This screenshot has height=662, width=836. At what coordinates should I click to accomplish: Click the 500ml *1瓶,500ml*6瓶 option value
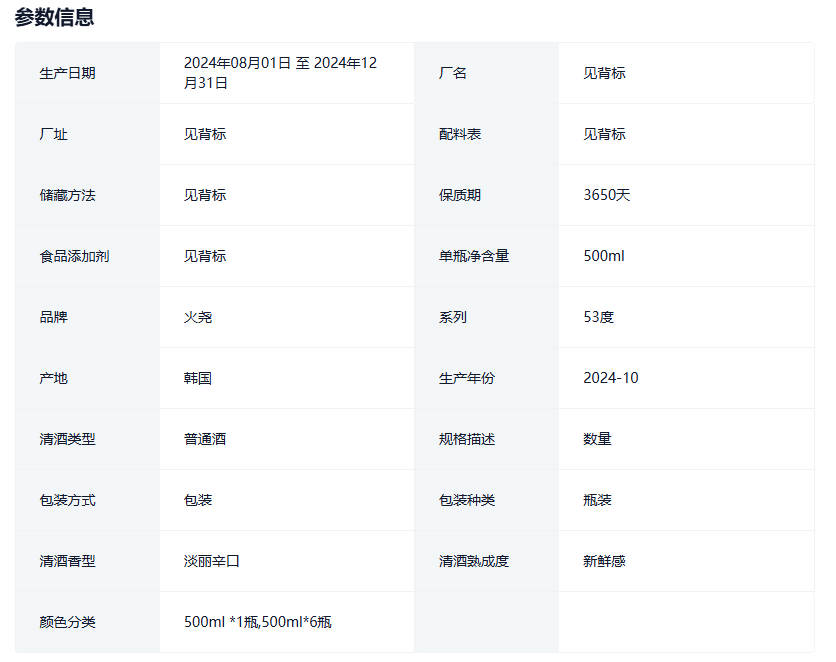tap(258, 622)
